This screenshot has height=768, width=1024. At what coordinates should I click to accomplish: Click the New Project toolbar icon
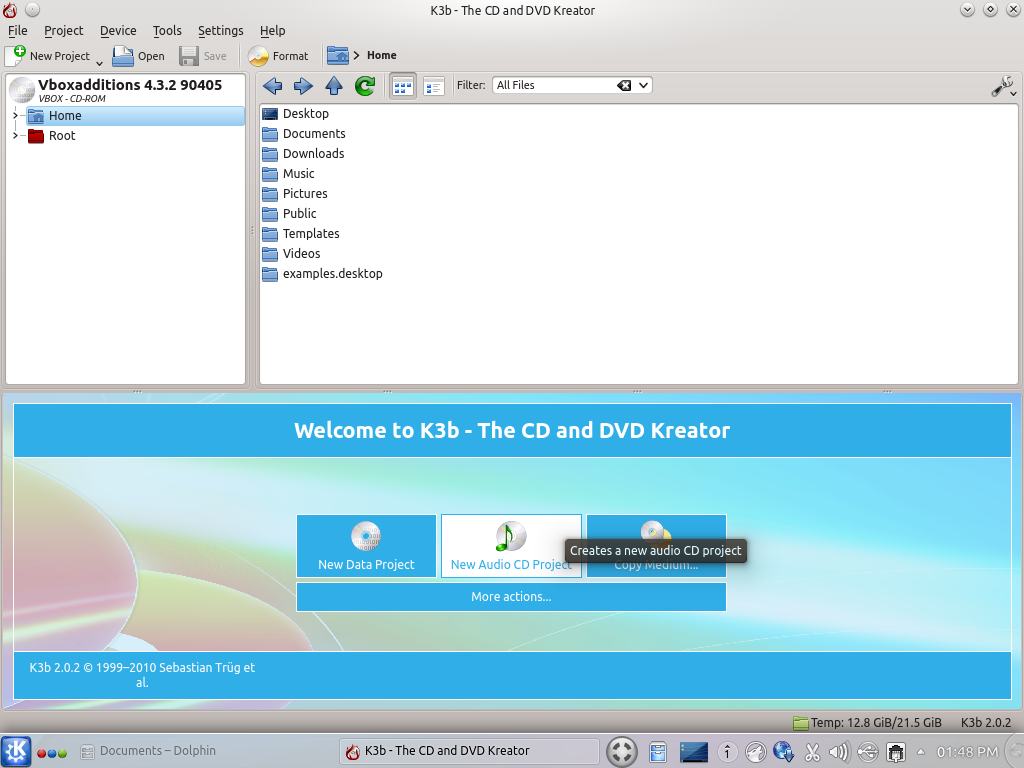15,56
